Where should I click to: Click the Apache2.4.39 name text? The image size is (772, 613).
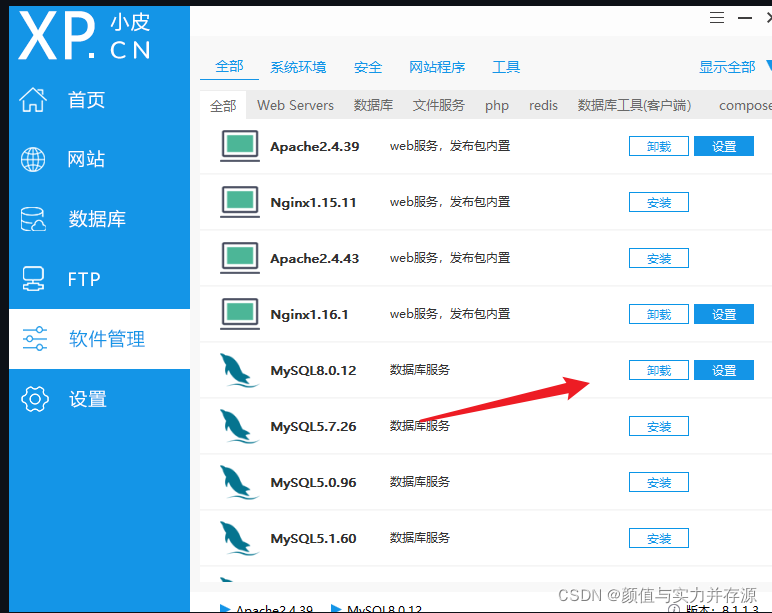pyautogui.click(x=315, y=147)
